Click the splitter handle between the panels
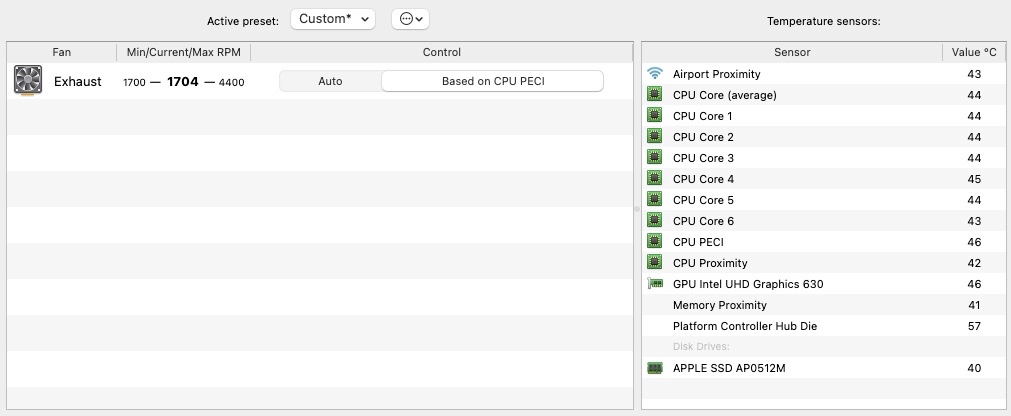 tap(637, 209)
